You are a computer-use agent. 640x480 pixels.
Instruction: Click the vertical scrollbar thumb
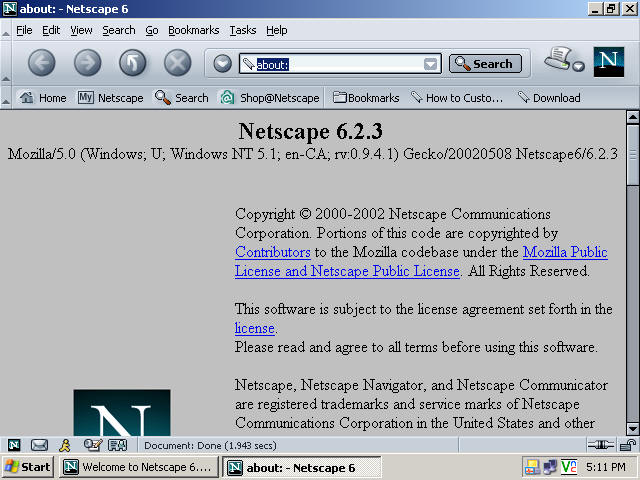click(632, 155)
